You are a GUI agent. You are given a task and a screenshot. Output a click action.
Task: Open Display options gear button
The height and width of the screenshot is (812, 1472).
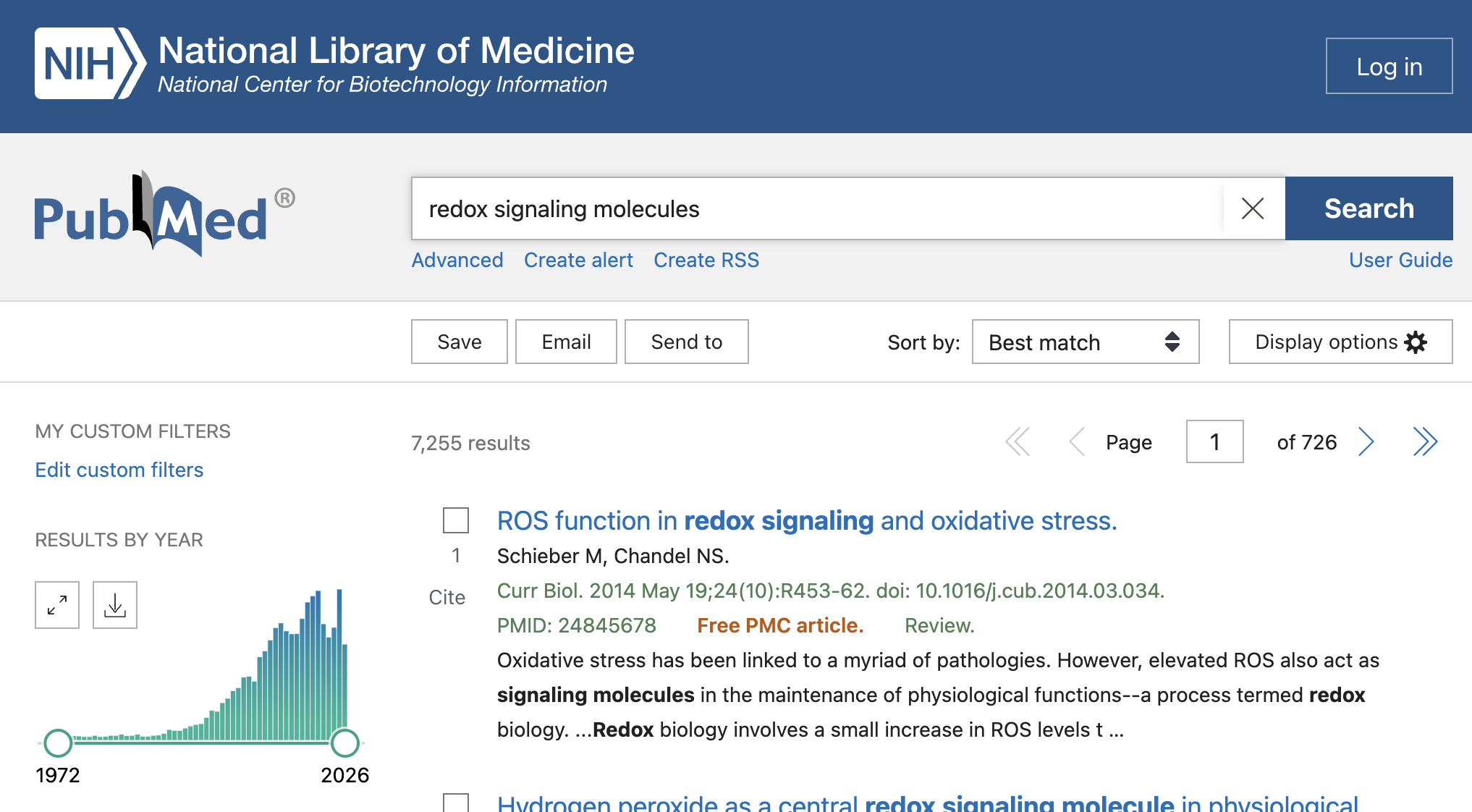[x=1340, y=342]
